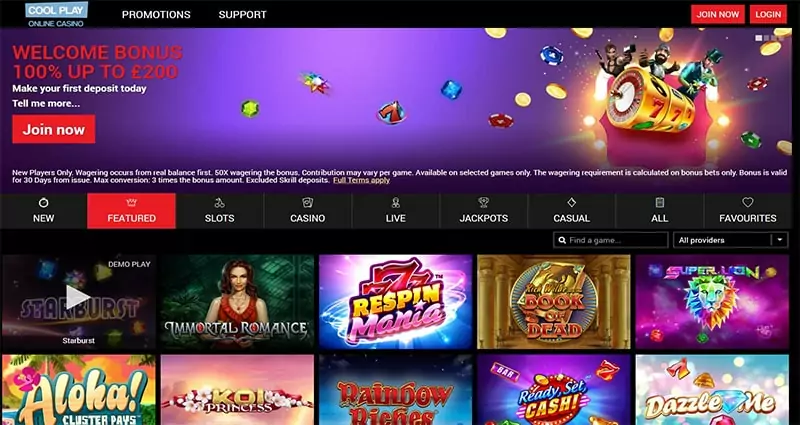
Task: Click the heart icon above FAVOURITES
Action: 747,203
